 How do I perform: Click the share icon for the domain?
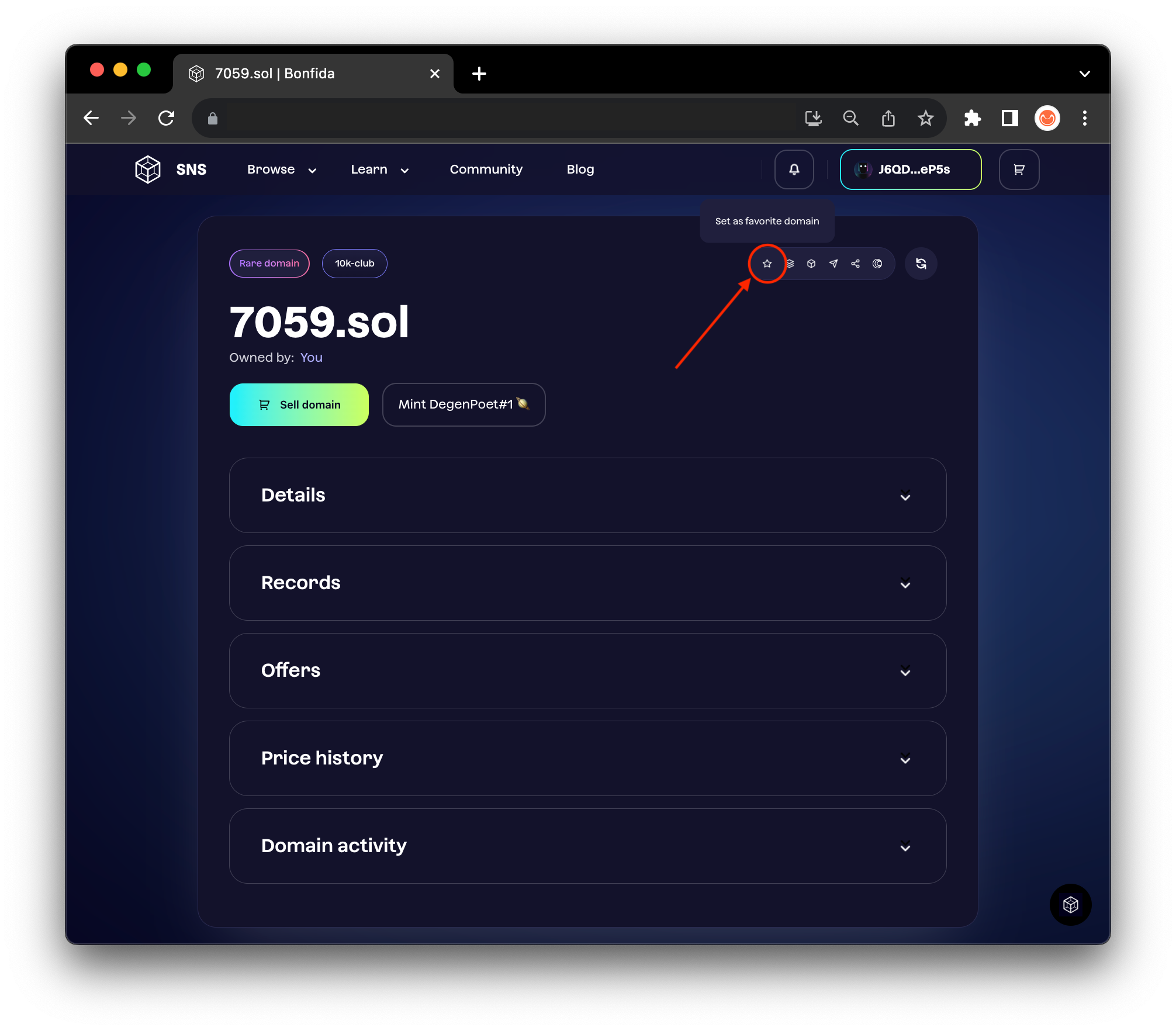[x=856, y=264]
